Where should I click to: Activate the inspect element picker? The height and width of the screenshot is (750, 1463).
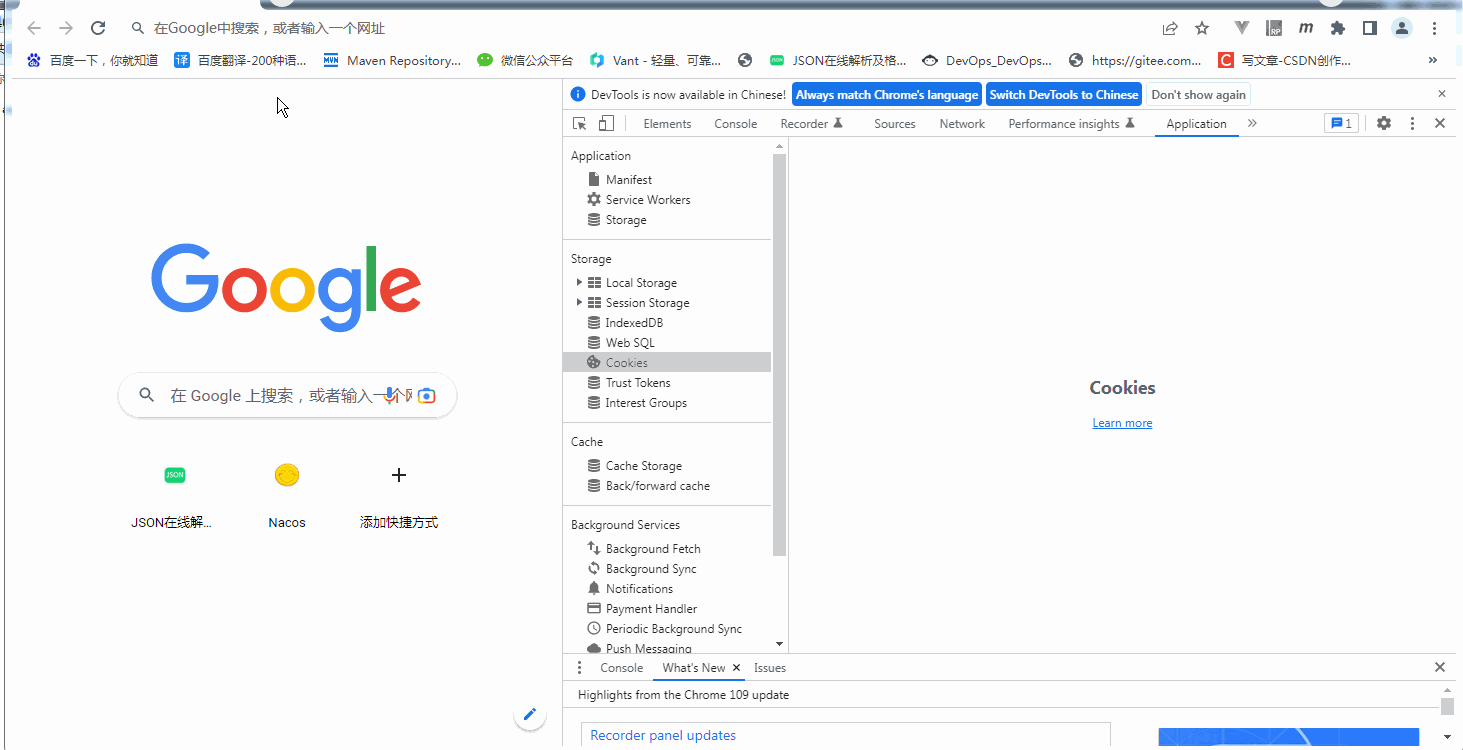[x=579, y=124]
